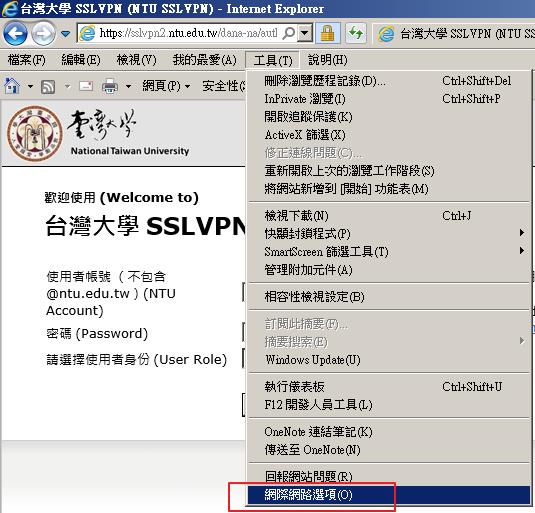The image size is (535, 513).
Task: Click the National Taiwan University emblem logo
Action: (x=35, y=133)
